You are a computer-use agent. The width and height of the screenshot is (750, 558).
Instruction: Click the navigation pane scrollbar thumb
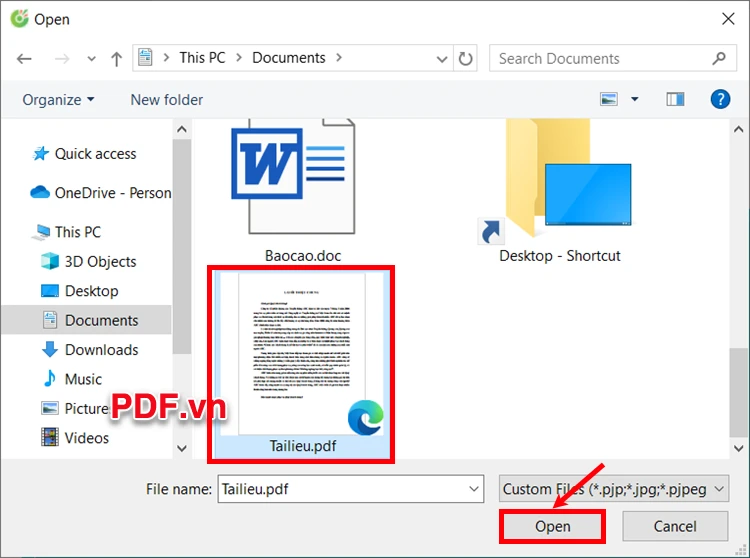click(182, 246)
